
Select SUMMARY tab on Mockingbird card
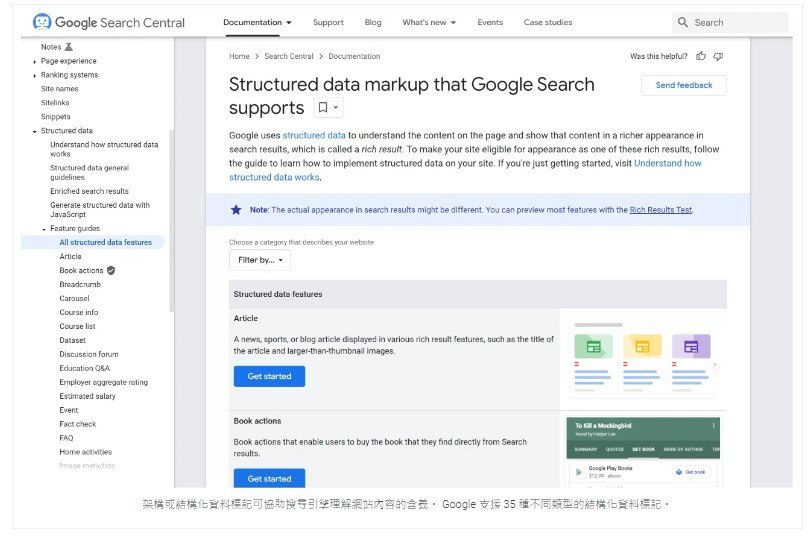click(585, 449)
